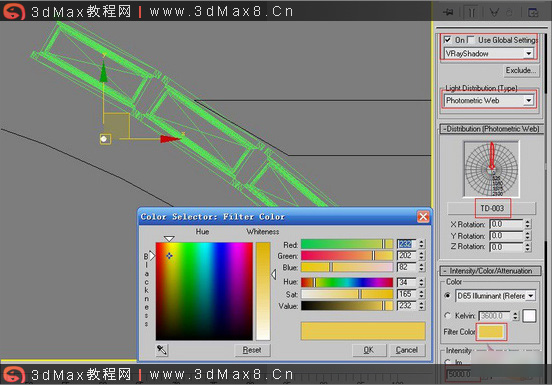Click the Hue value field showing 34
552x385 pixels.
(407, 282)
